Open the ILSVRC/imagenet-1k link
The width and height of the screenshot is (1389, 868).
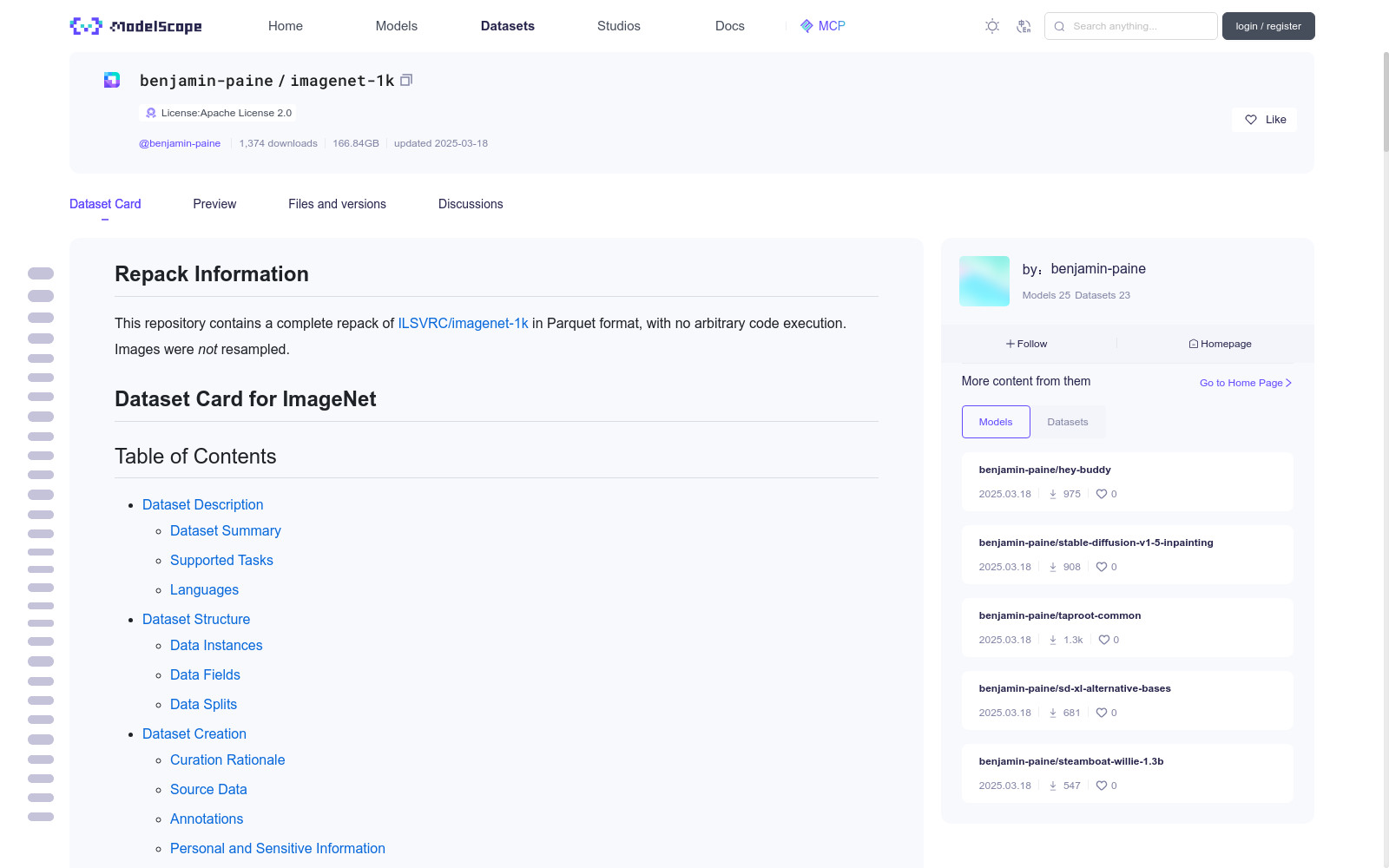pyautogui.click(x=463, y=323)
